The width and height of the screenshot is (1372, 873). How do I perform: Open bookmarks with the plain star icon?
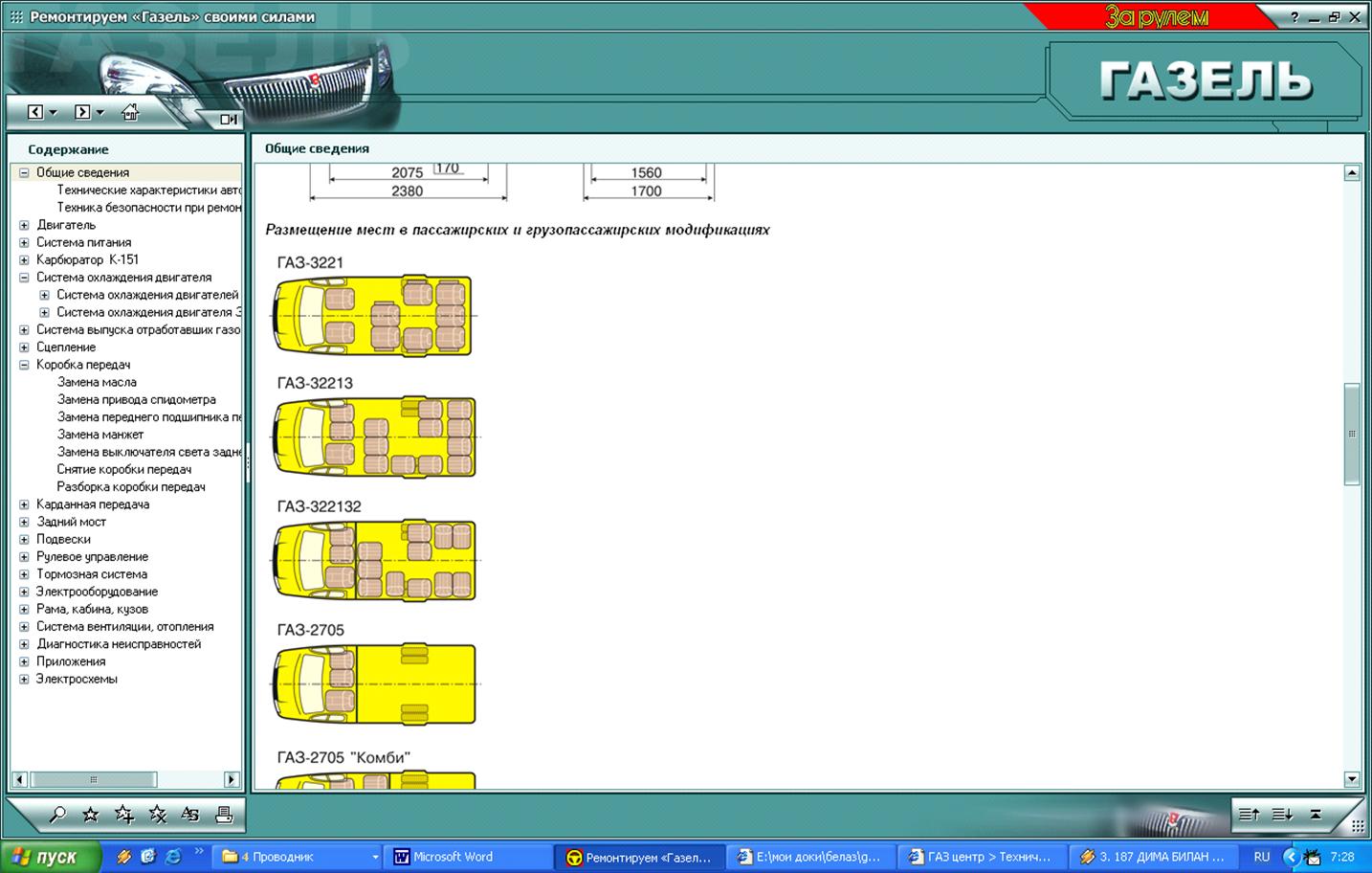pos(91,815)
